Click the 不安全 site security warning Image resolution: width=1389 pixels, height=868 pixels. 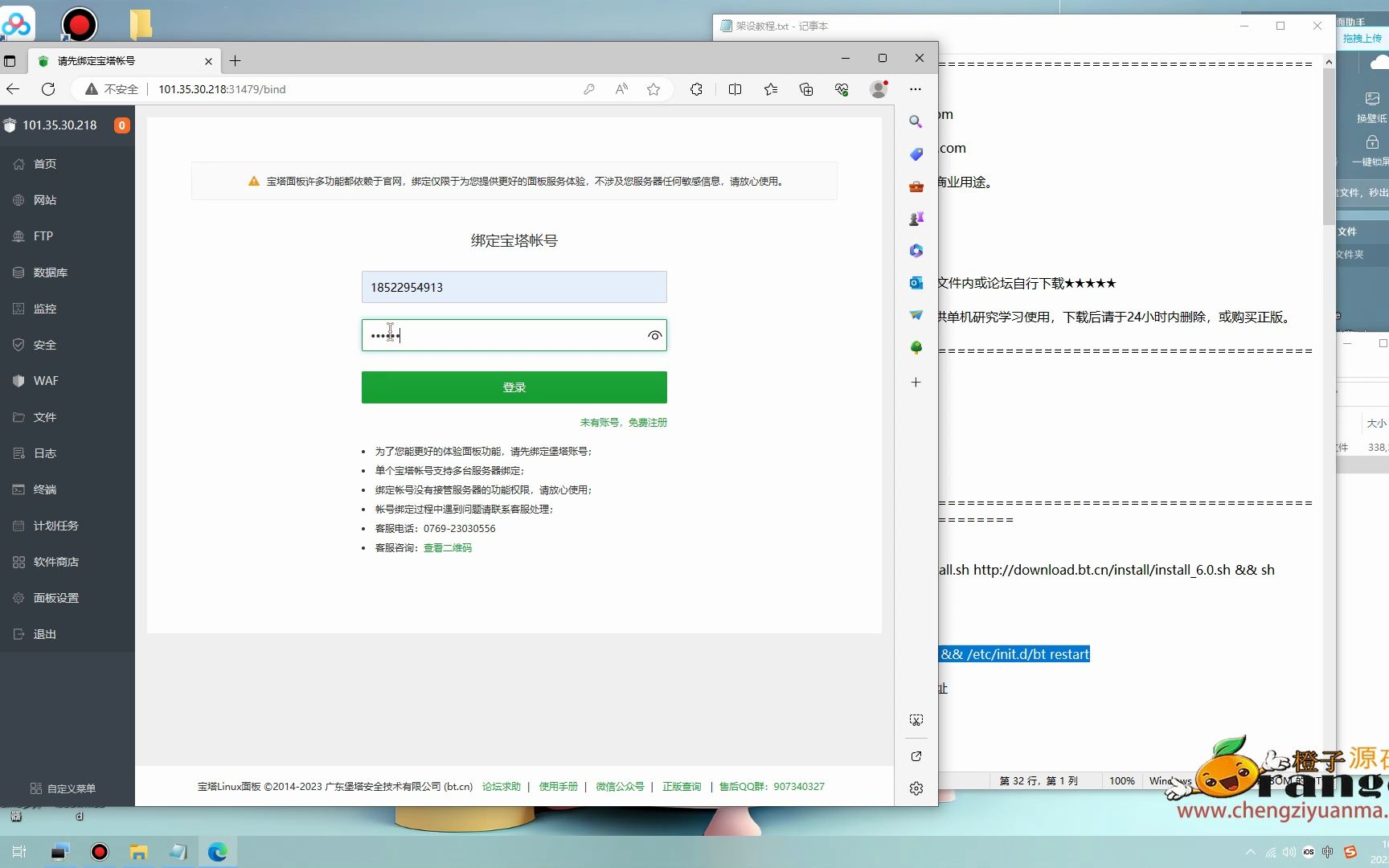[x=112, y=89]
